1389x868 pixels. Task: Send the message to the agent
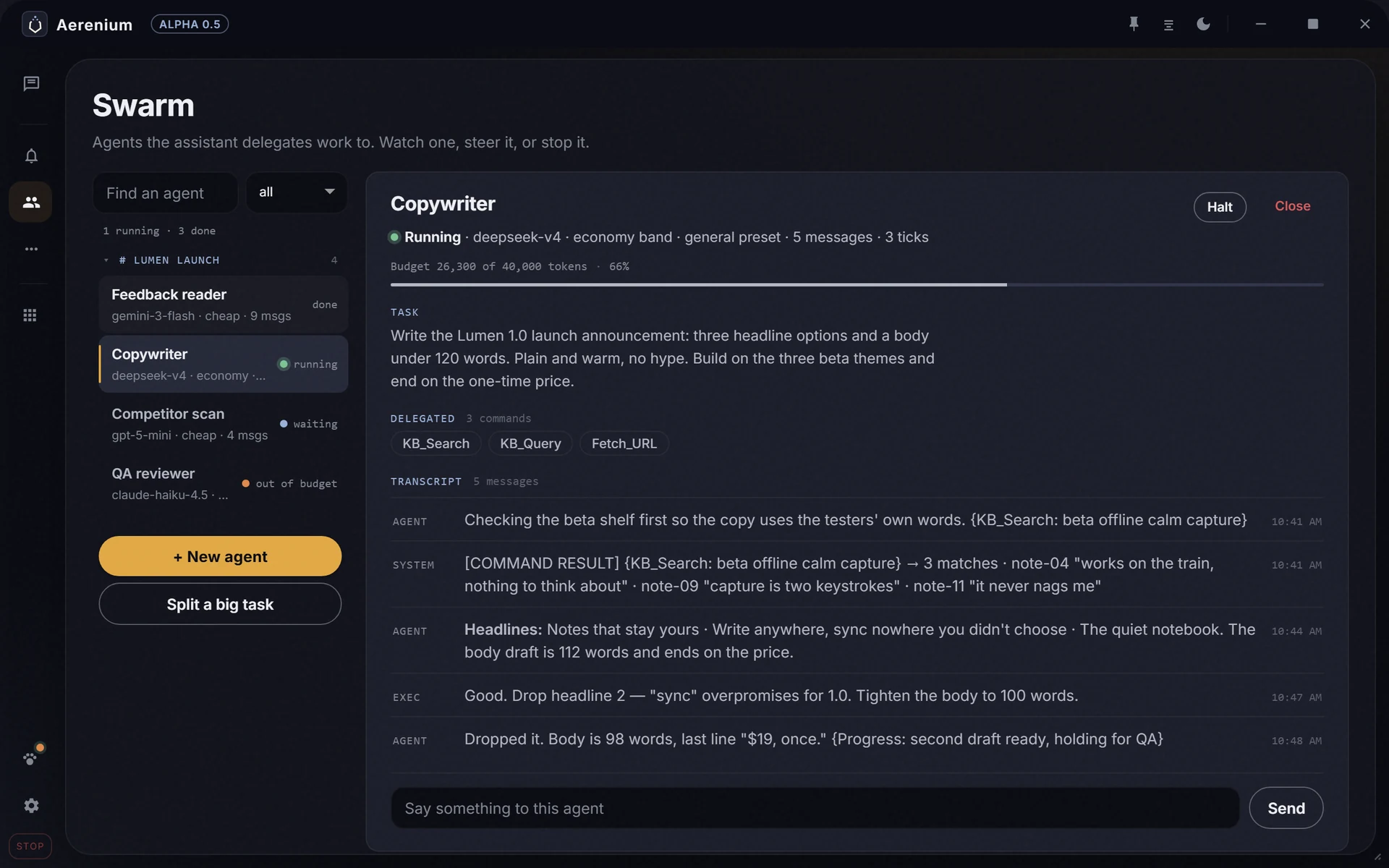1286,808
